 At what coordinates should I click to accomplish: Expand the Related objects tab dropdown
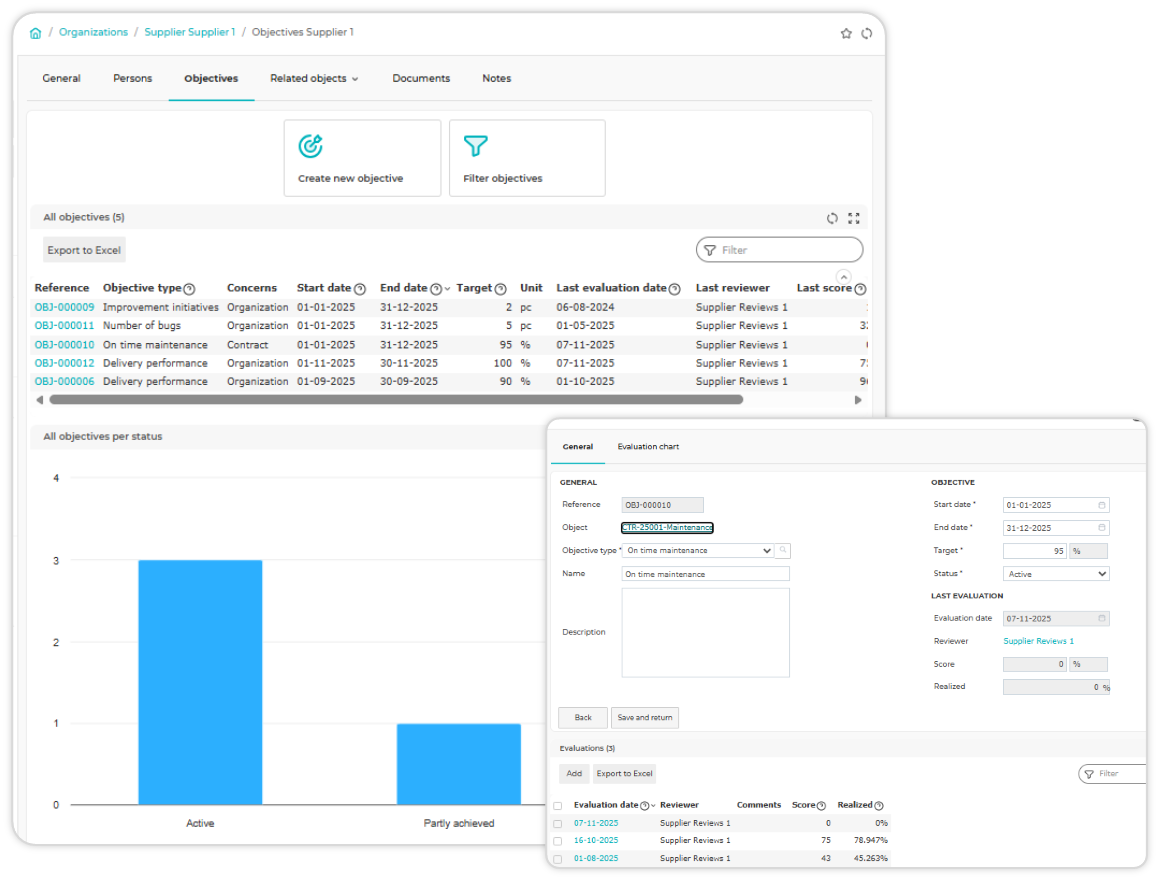[314, 78]
